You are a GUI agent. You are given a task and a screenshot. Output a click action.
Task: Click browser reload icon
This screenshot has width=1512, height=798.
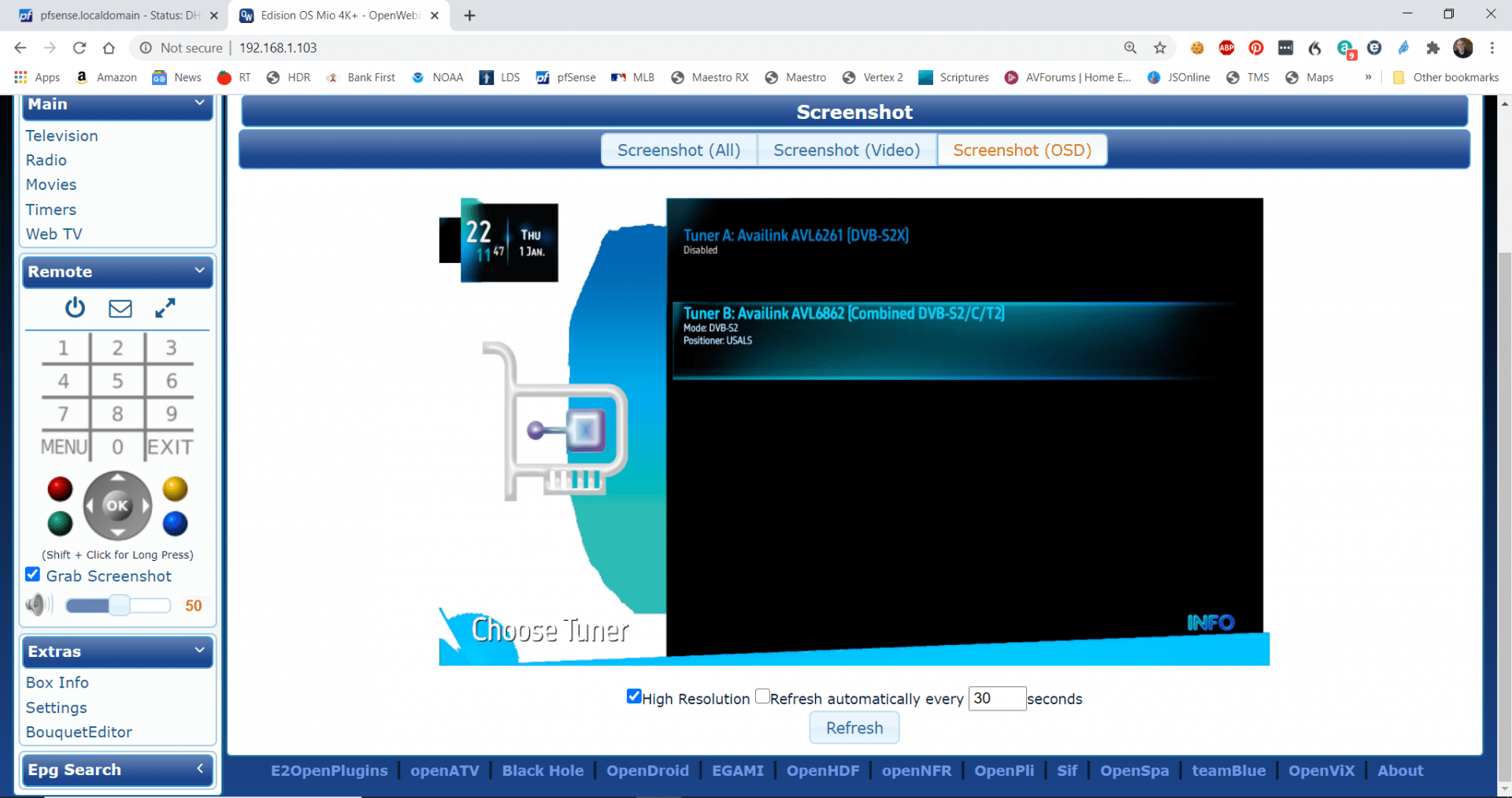click(80, 48)
